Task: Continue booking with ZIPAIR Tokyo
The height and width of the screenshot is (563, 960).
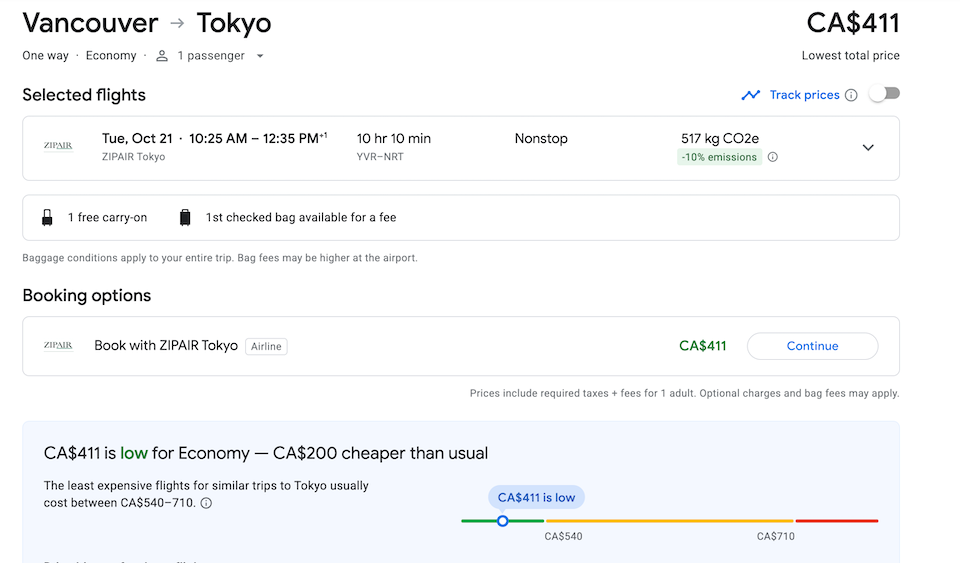Action: 812,346
